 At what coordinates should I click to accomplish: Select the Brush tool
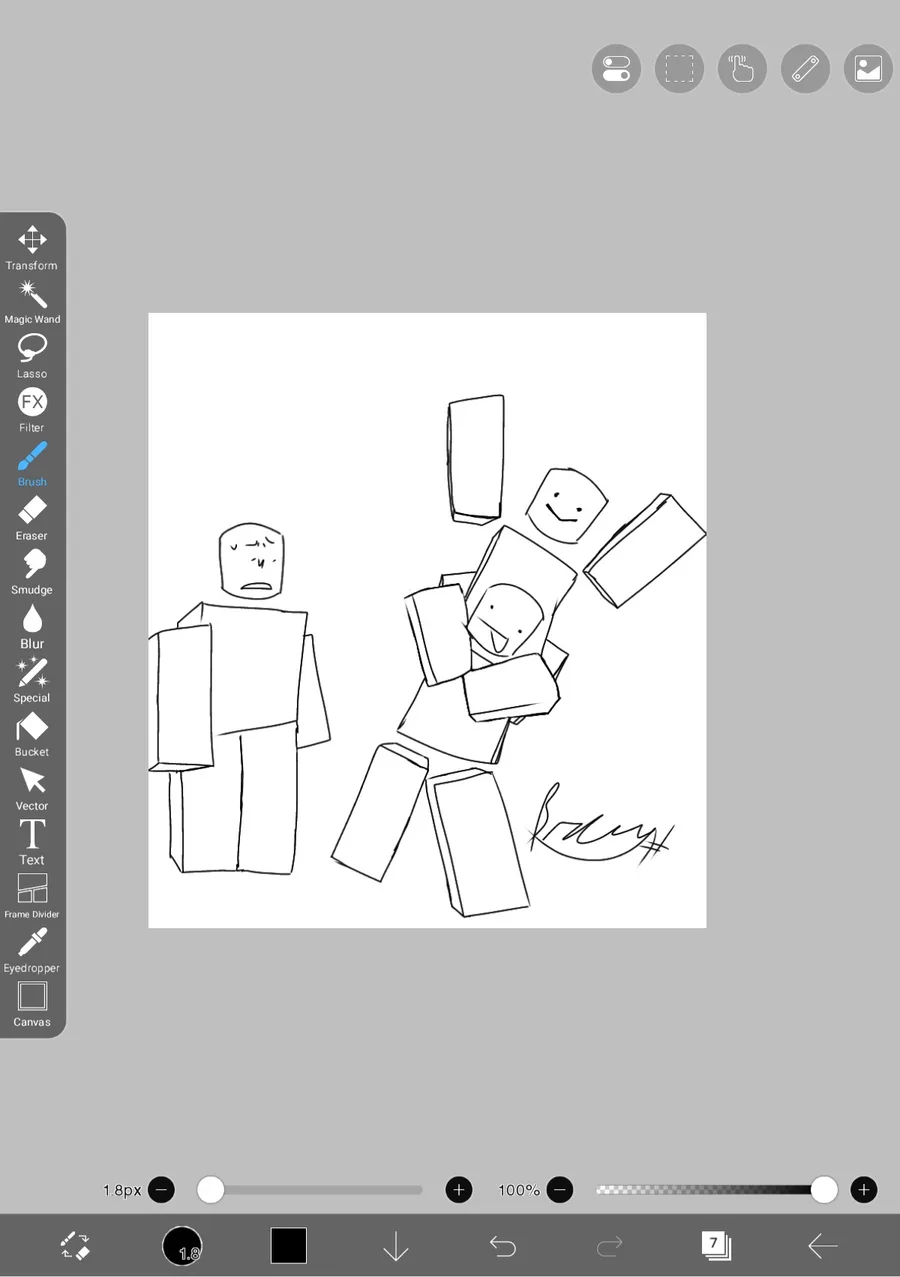tap(32, 464)
